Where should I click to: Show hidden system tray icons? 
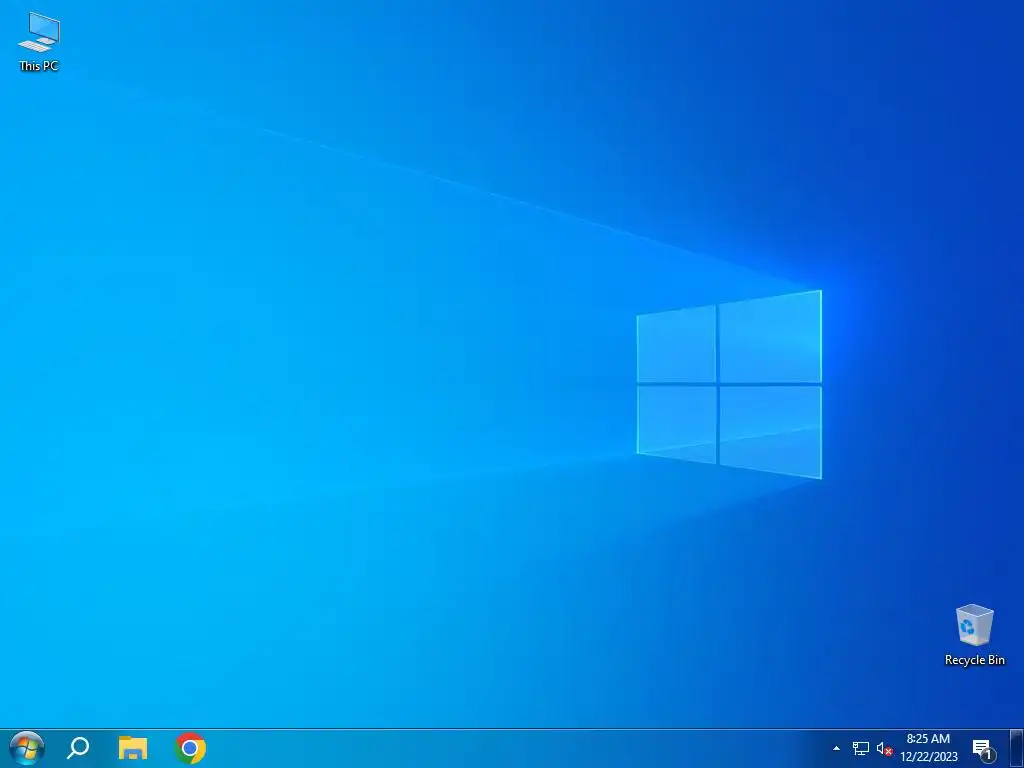coord(837,748)
